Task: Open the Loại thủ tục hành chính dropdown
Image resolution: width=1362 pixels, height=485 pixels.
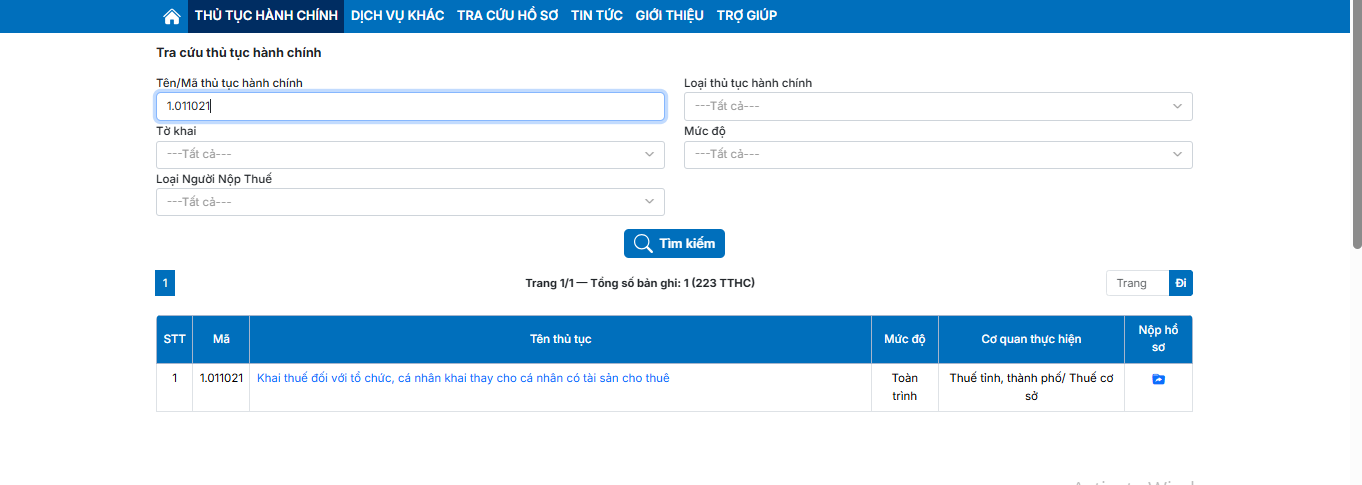Action: [x=937, y=106]
